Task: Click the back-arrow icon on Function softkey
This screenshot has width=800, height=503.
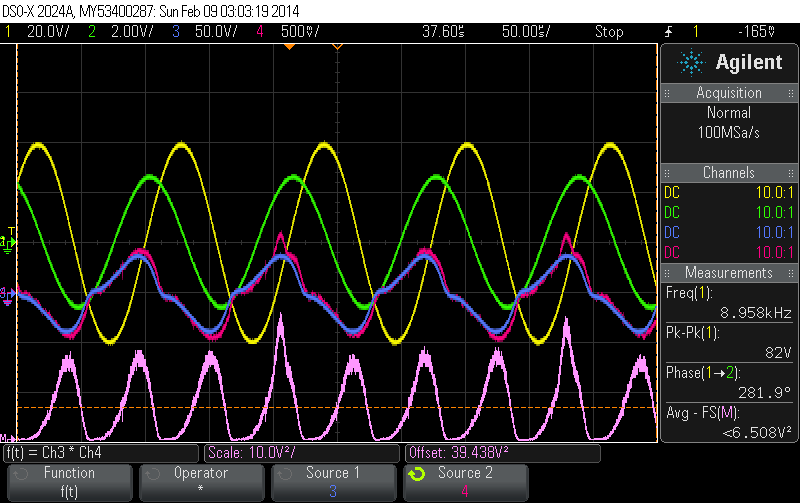Action: 21,474
